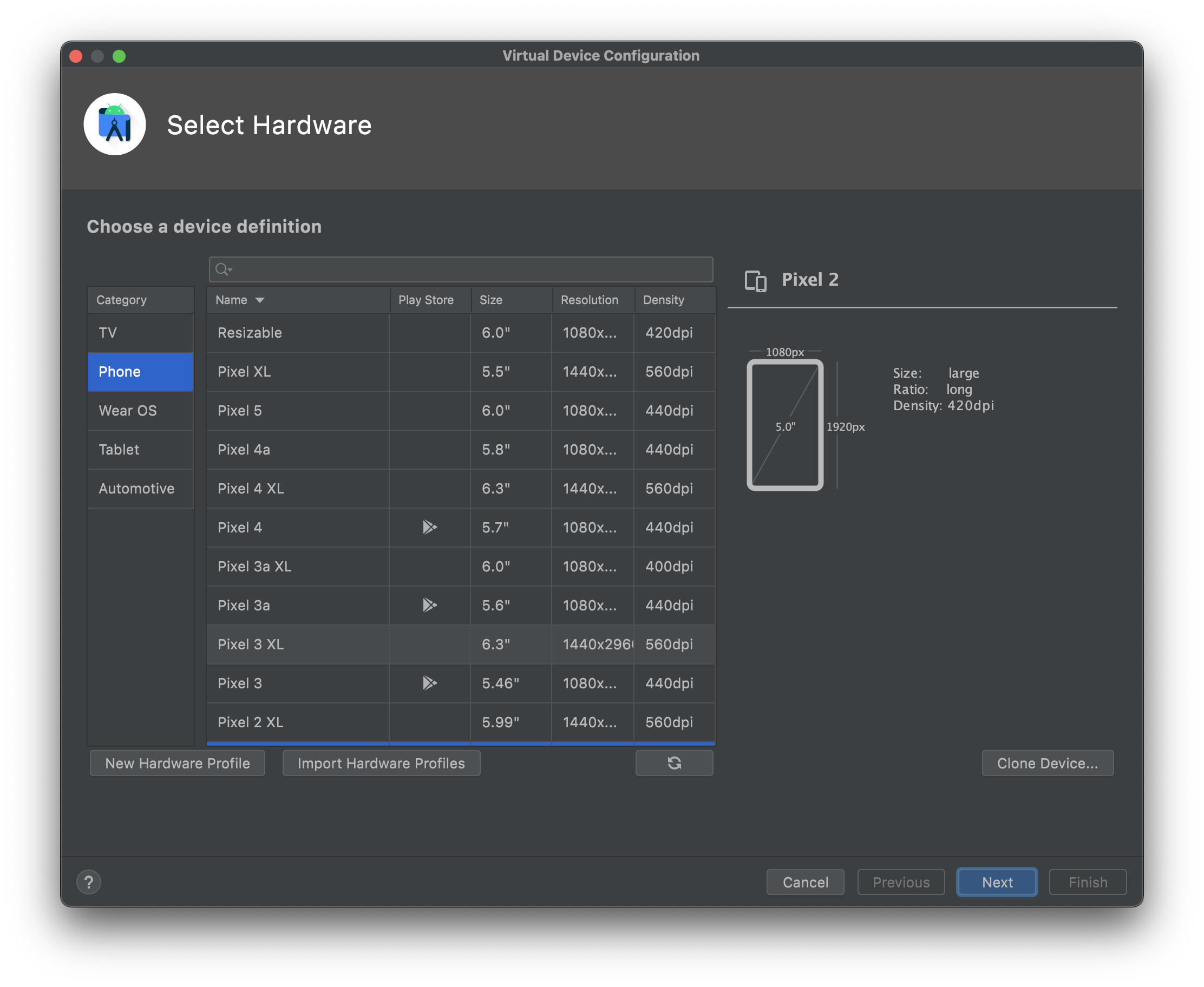Screen dimensions: 1204x987
Task: Click the Play Store icon for Pixel 3a
Action: (429, 605)
